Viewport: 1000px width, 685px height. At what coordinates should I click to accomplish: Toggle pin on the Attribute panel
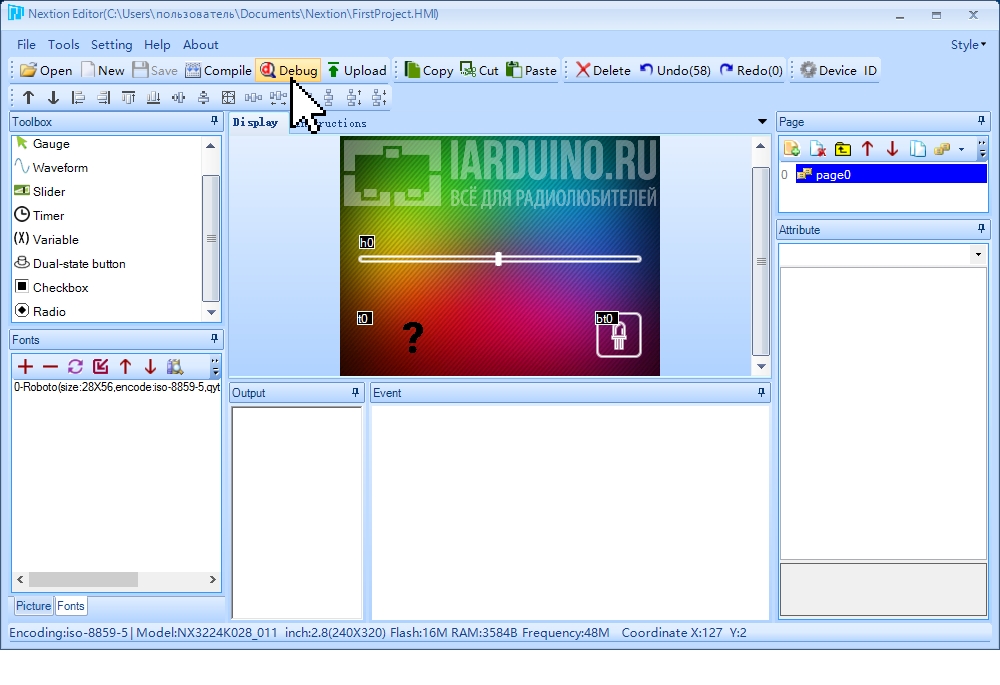tap(981, 228)
